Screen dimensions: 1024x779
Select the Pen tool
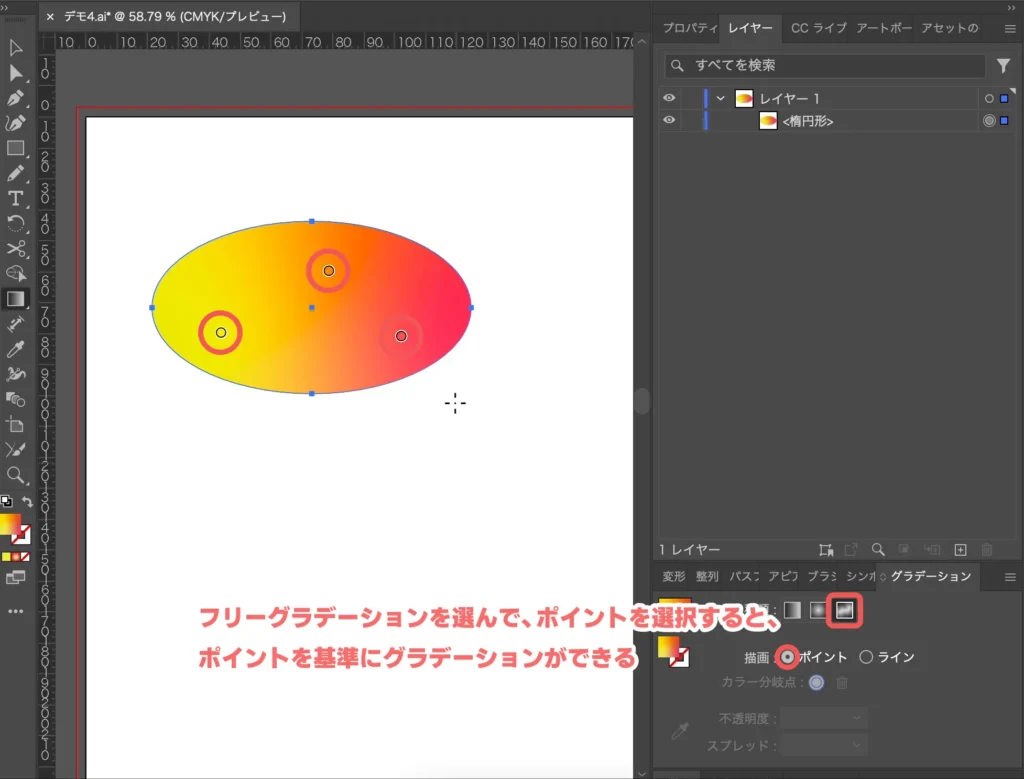click(15, 98)
